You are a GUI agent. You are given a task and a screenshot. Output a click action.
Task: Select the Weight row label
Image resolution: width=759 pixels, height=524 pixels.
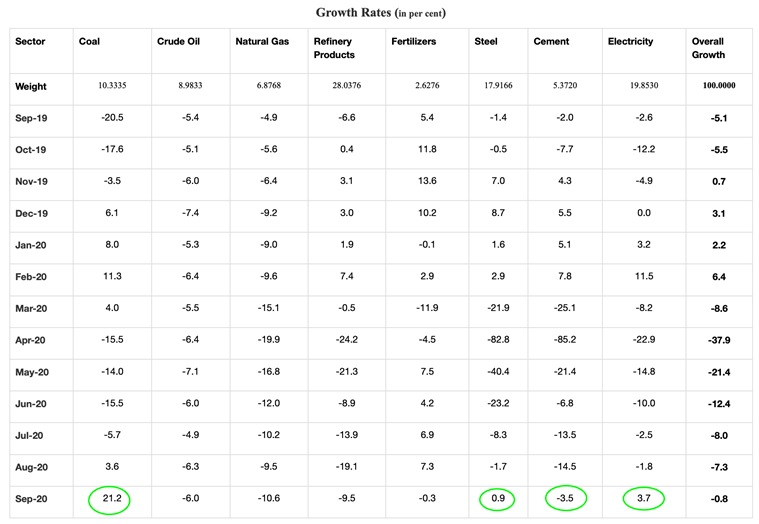(31, 86)
